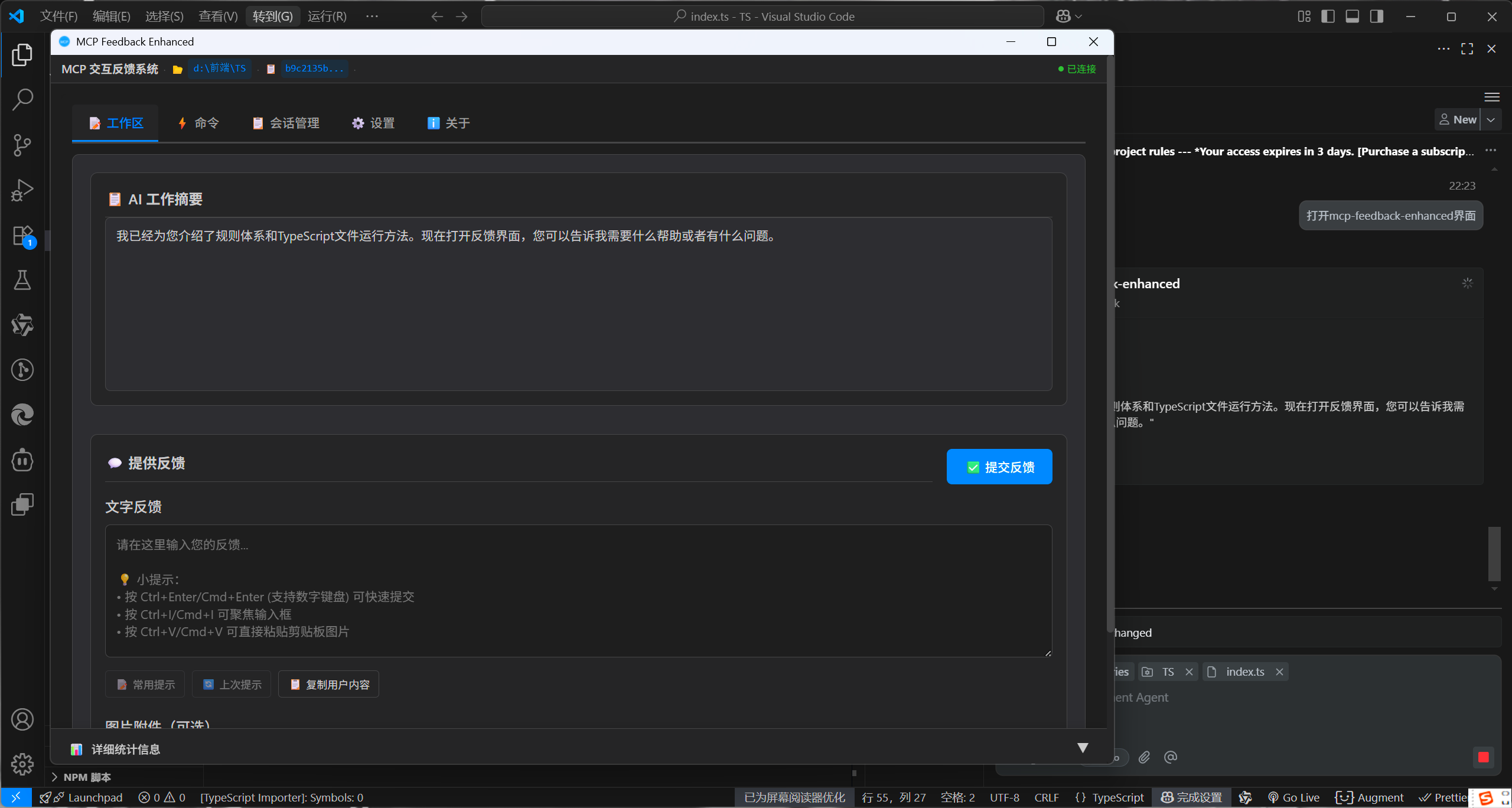The width and height of the screenshot is (1512, 808).
Task: Open remote window button in status bar
Action: pyautogui.click(x=16, y=797)
